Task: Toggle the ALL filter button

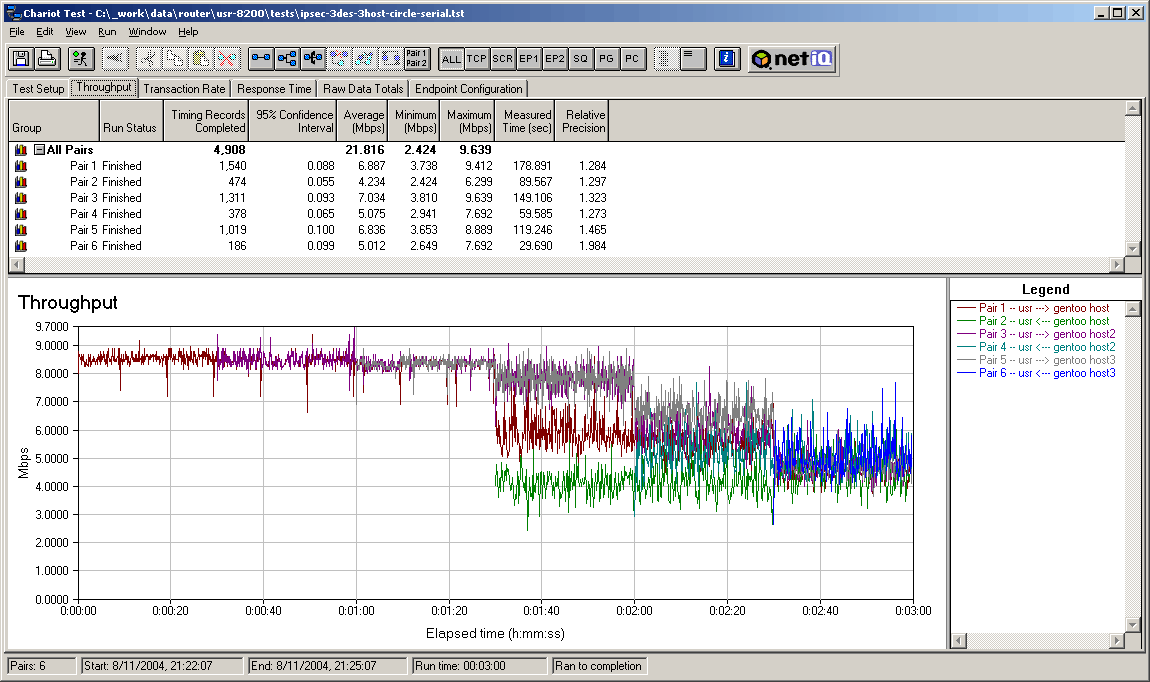Action: click(451, 59)
